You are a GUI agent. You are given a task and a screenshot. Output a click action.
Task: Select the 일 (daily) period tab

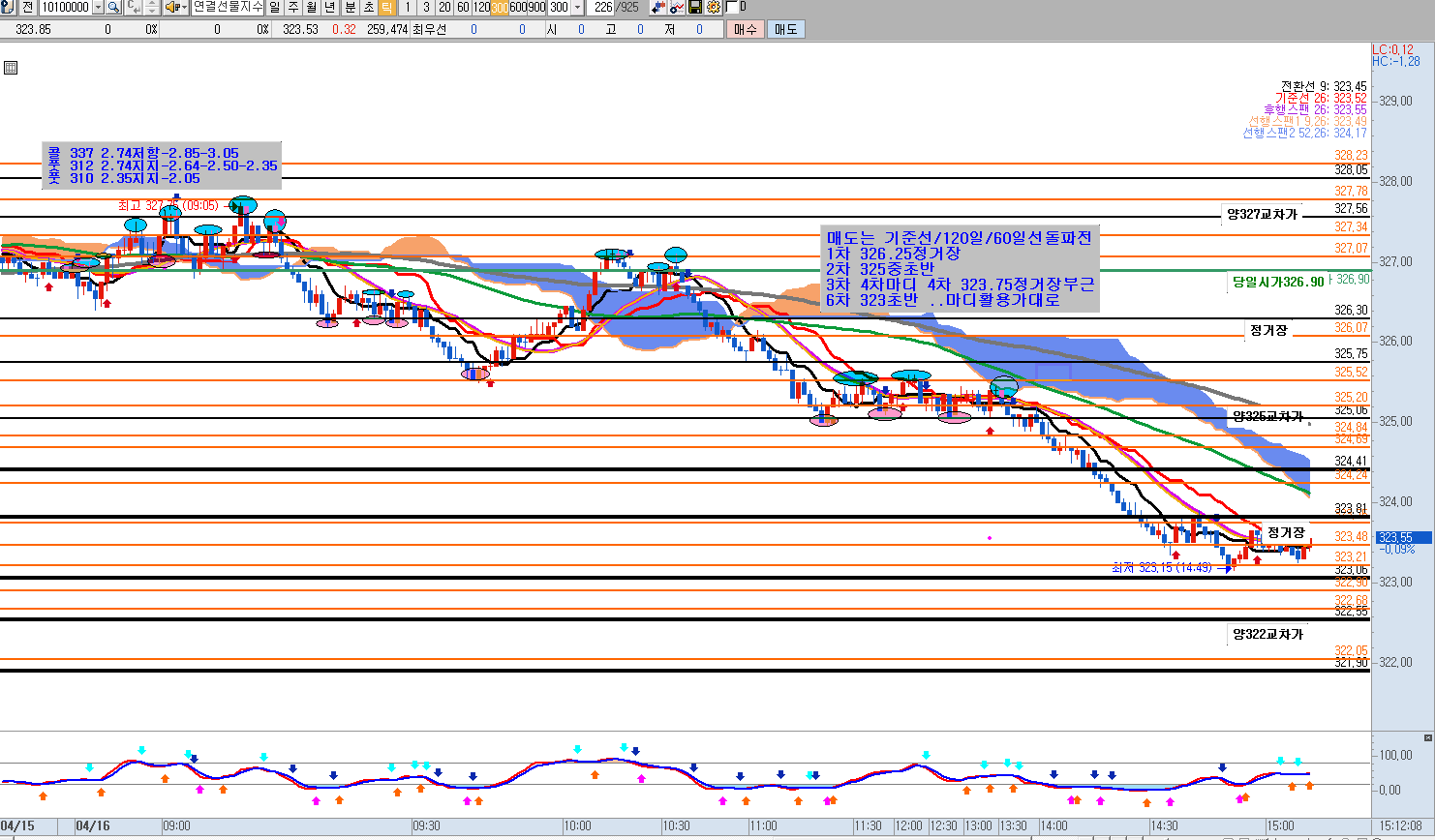[275, 8]
